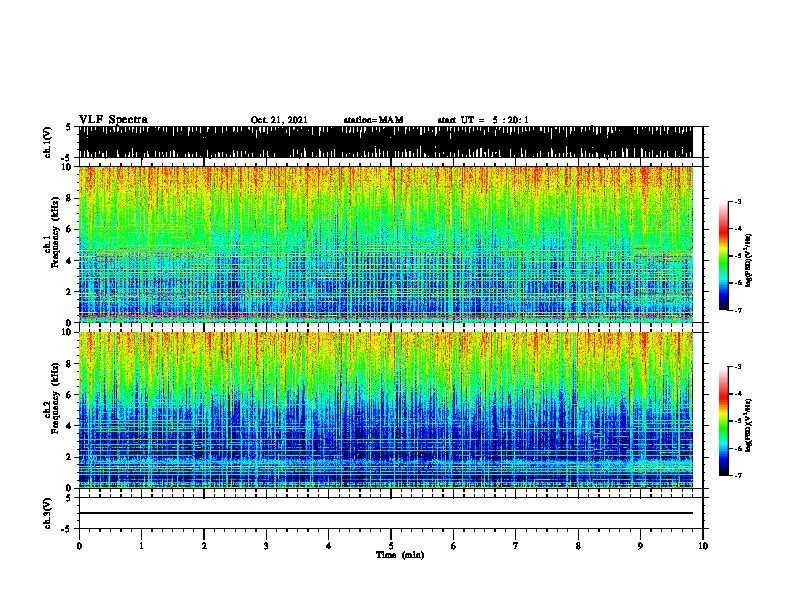Click the "2" kHz tick on ch.2 frequency axis
The width and height of the screenshot is (792, 612).
(70, 457)
